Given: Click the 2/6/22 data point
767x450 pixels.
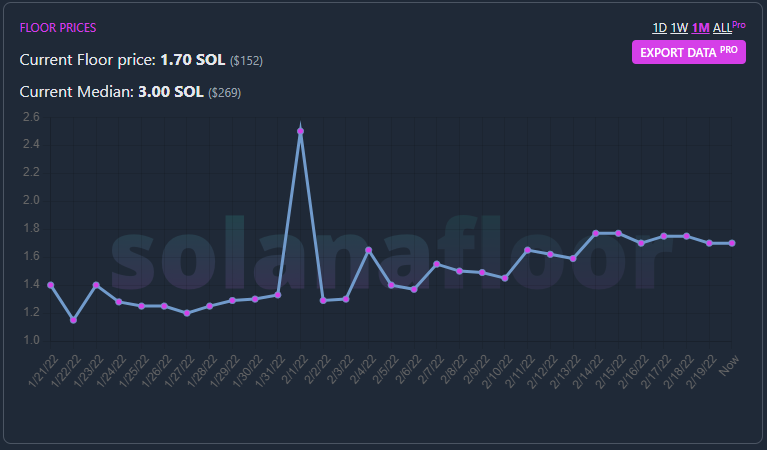Looking at the screenshot, I should point(414,290).
